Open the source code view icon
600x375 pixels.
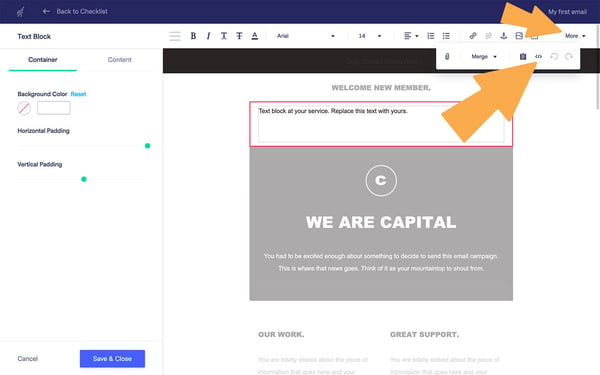click(x=538, y=57)
